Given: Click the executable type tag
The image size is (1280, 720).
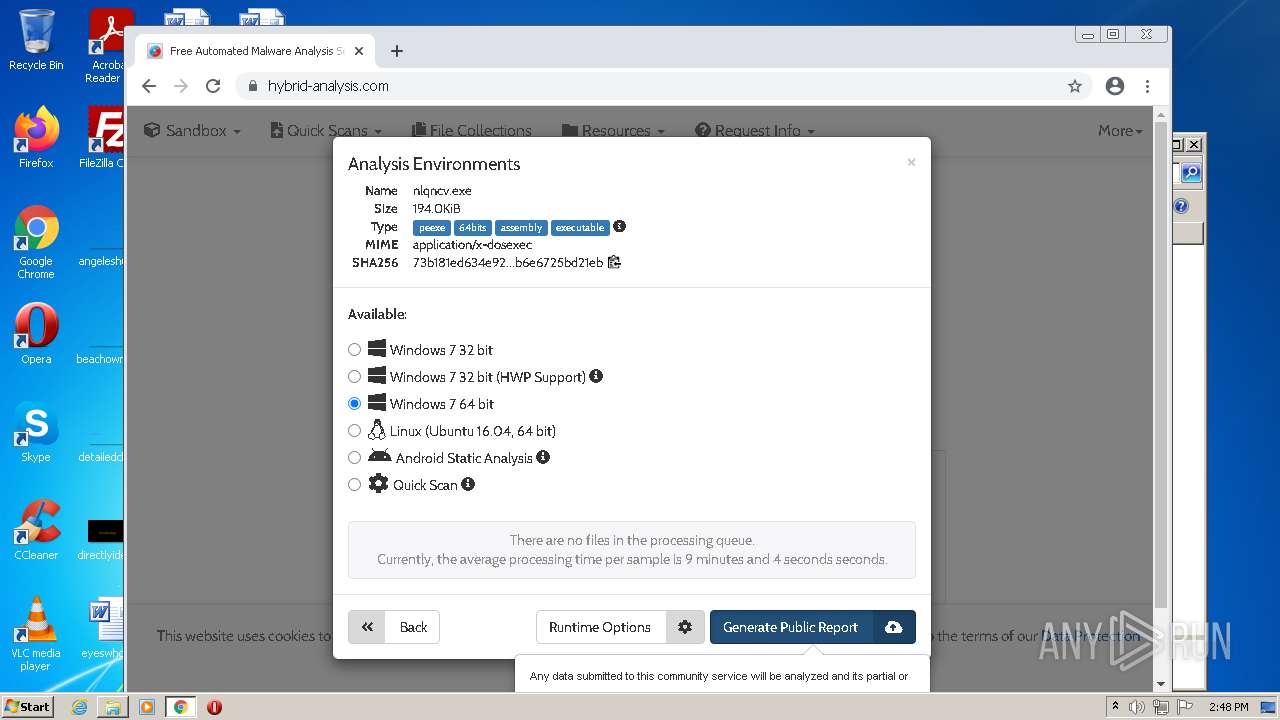Looking at the screenshot, I should [x=580, y=228].
